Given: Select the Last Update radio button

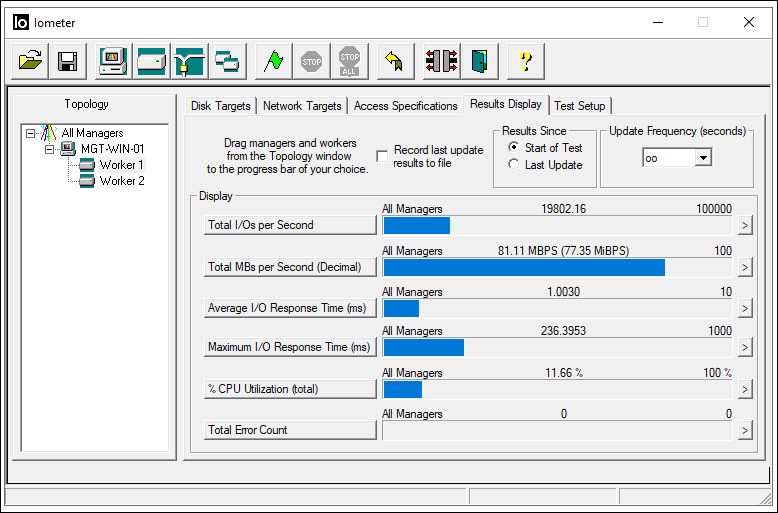Looking at the screenshot, I should (514, 165).
